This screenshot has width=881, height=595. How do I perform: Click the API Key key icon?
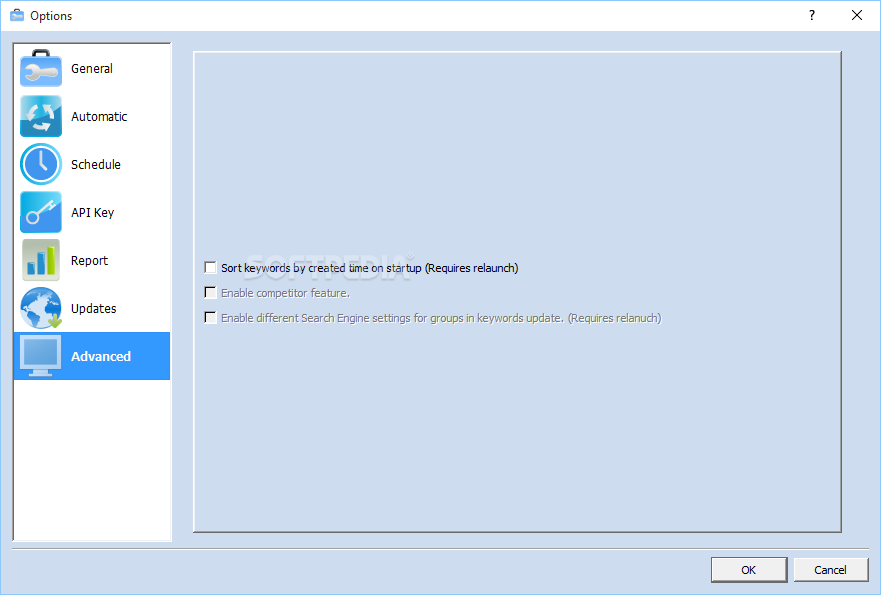40,212
